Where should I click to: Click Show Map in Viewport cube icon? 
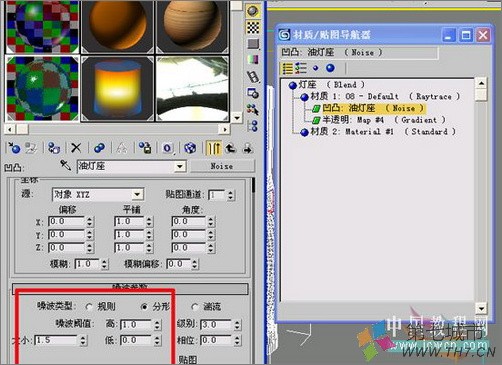click(x=190, y=148)
